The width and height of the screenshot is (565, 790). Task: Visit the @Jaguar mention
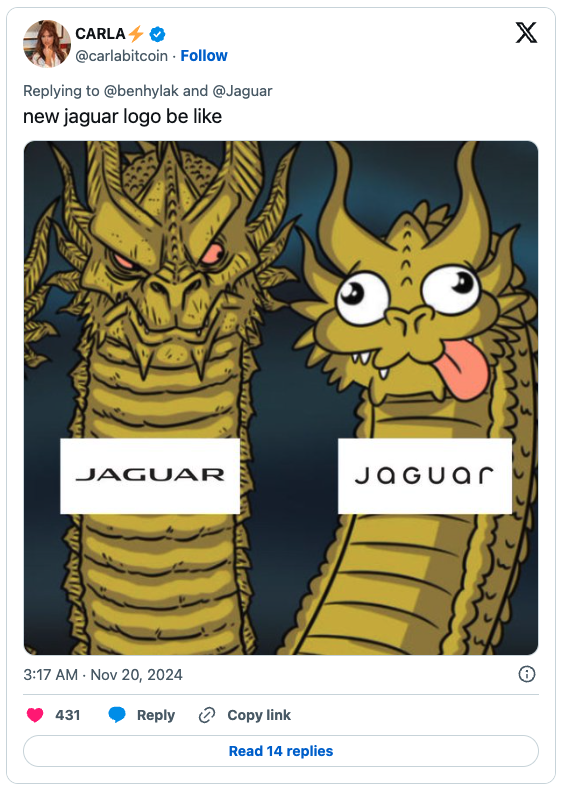coord(242,91)
